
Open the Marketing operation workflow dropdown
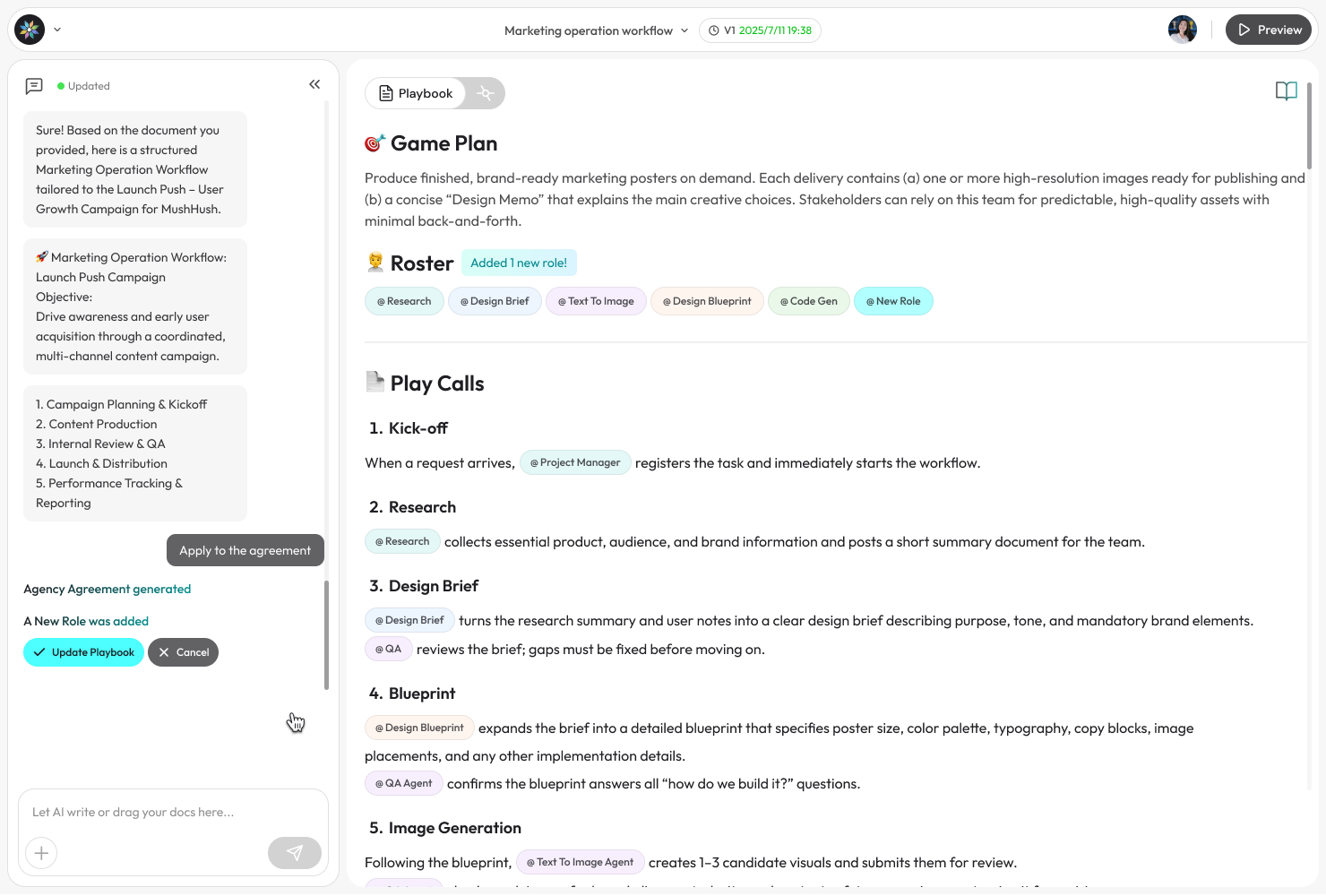[596, 30]
